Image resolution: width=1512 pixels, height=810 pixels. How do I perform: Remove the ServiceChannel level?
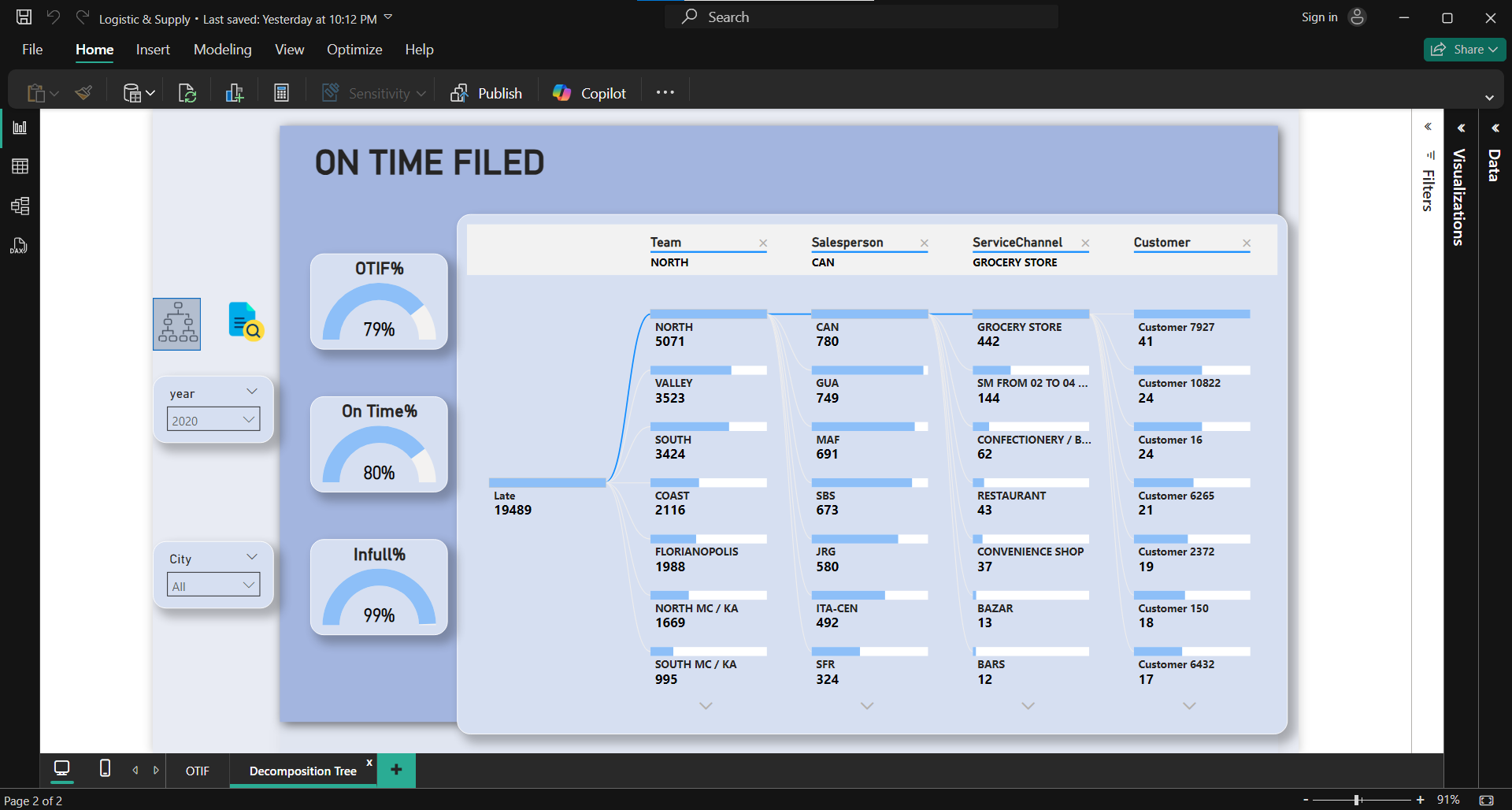pyautogui.click(x=1085, y=243)
